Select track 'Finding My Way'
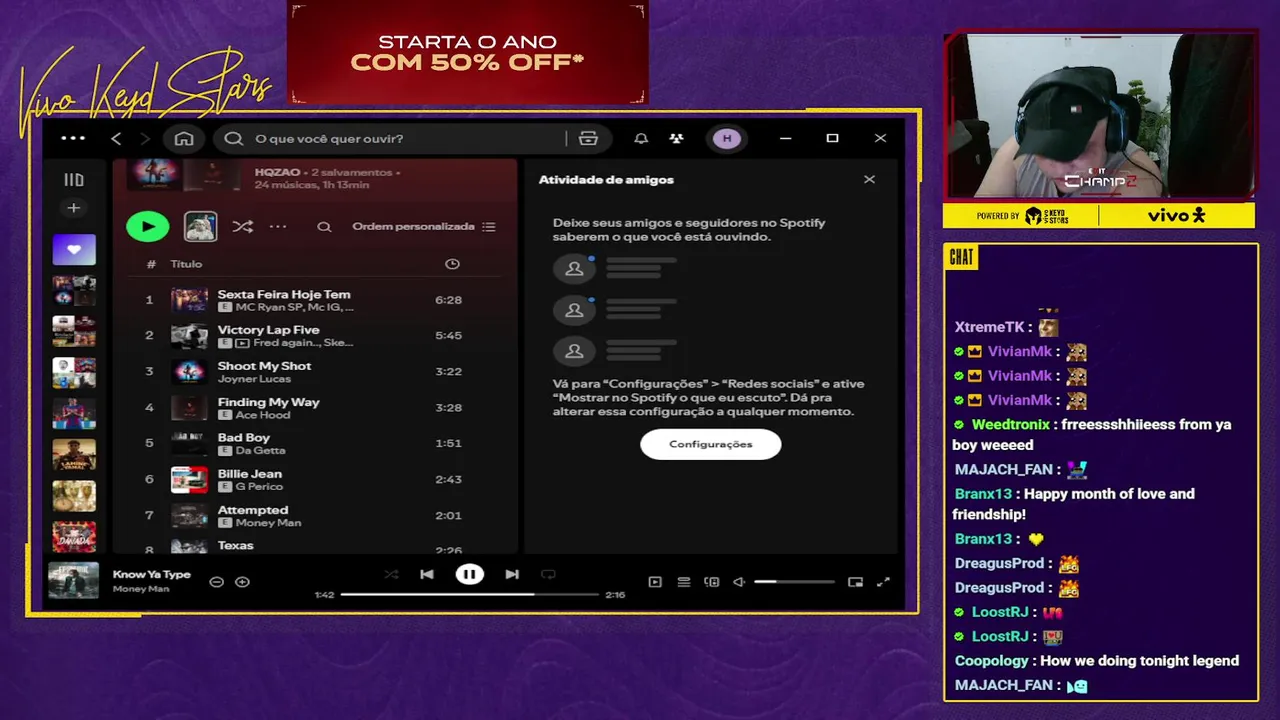The image size is (1280, 720). [269, 402]
